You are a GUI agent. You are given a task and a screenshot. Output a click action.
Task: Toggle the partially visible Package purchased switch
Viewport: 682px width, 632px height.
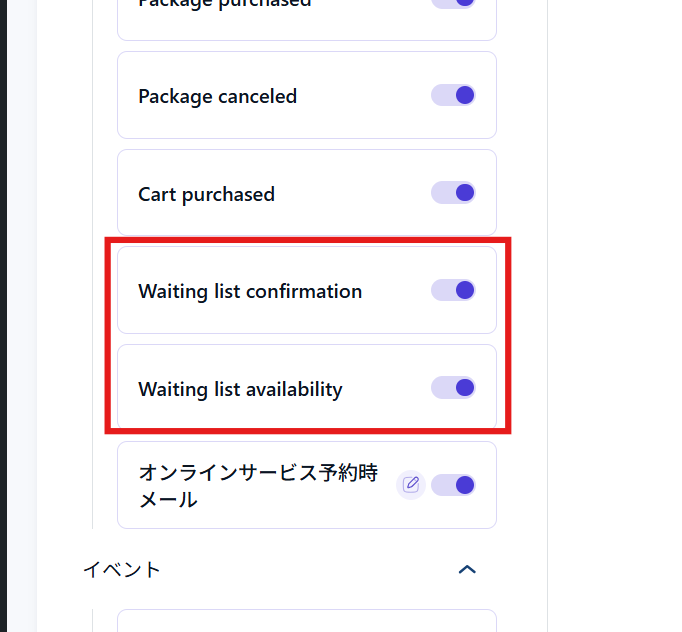453,3
